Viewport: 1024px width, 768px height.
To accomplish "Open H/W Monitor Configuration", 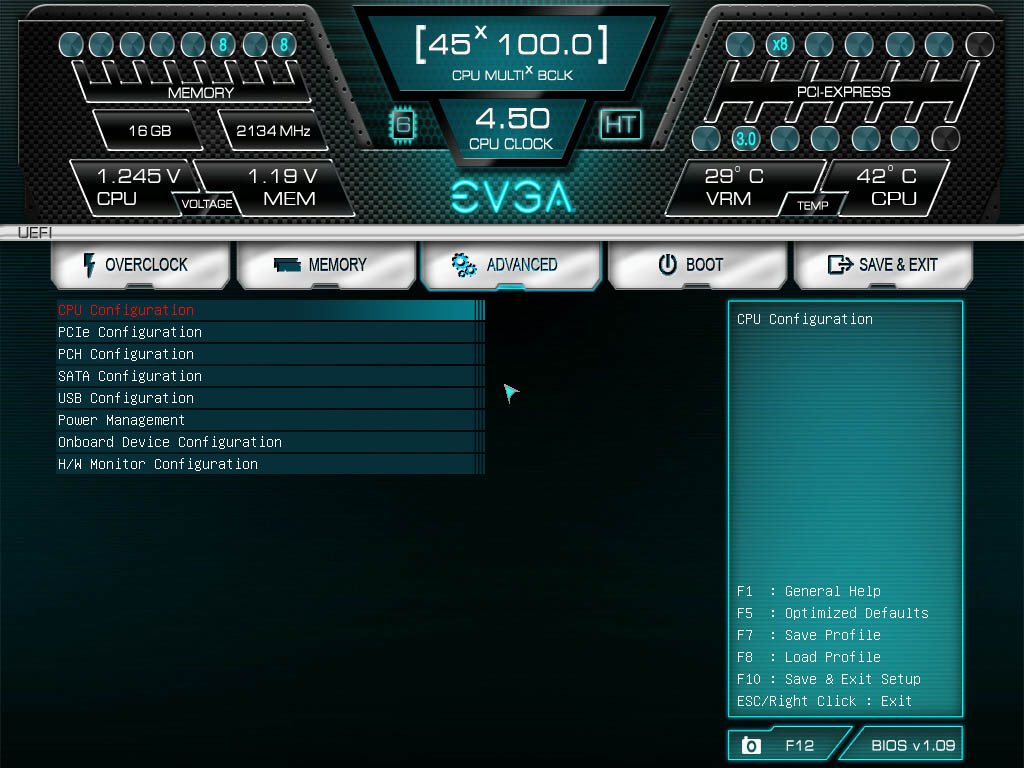I will click(x=270, y=464).
